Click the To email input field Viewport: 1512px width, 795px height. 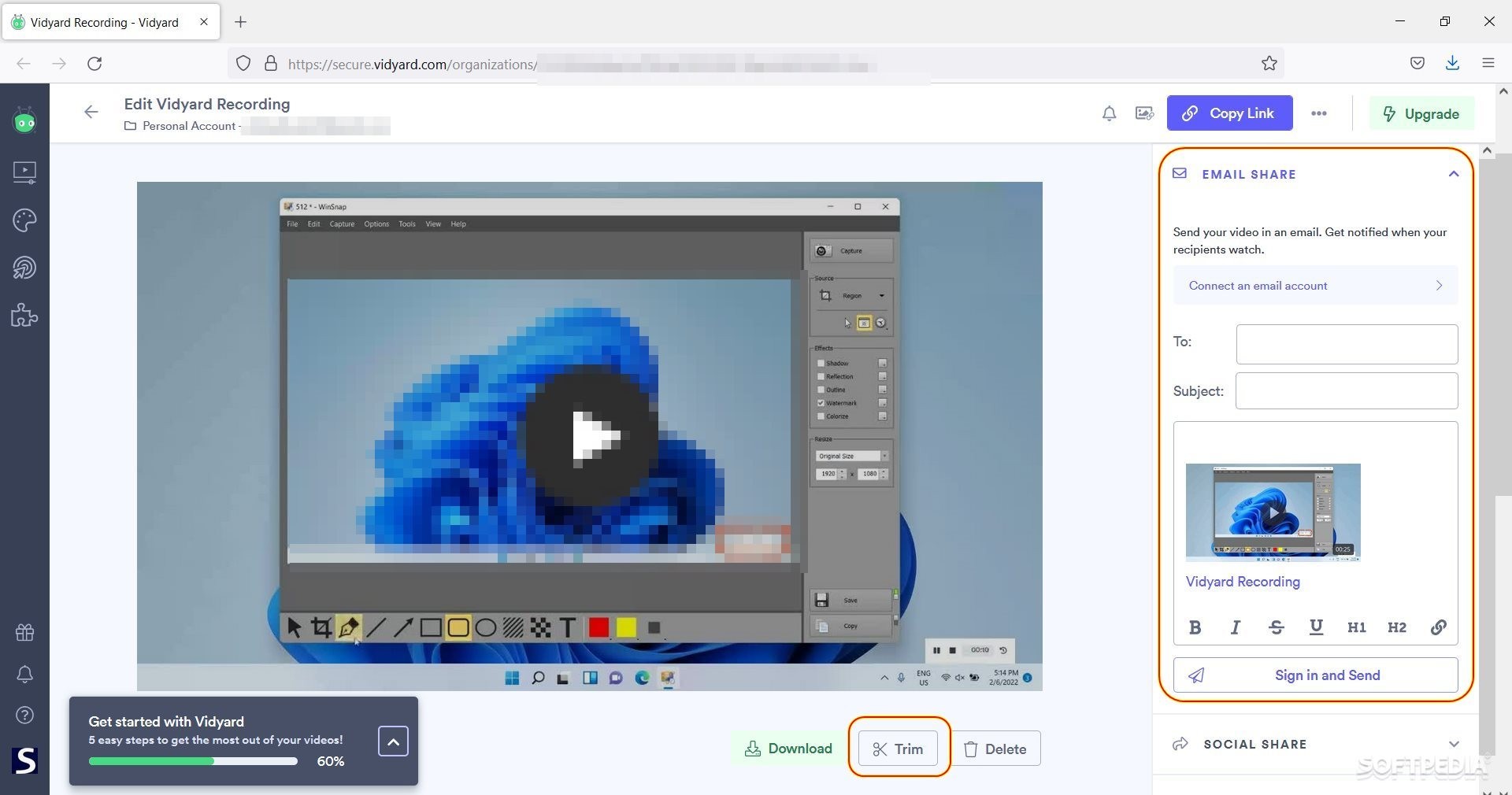click(x=1347, y=344)
